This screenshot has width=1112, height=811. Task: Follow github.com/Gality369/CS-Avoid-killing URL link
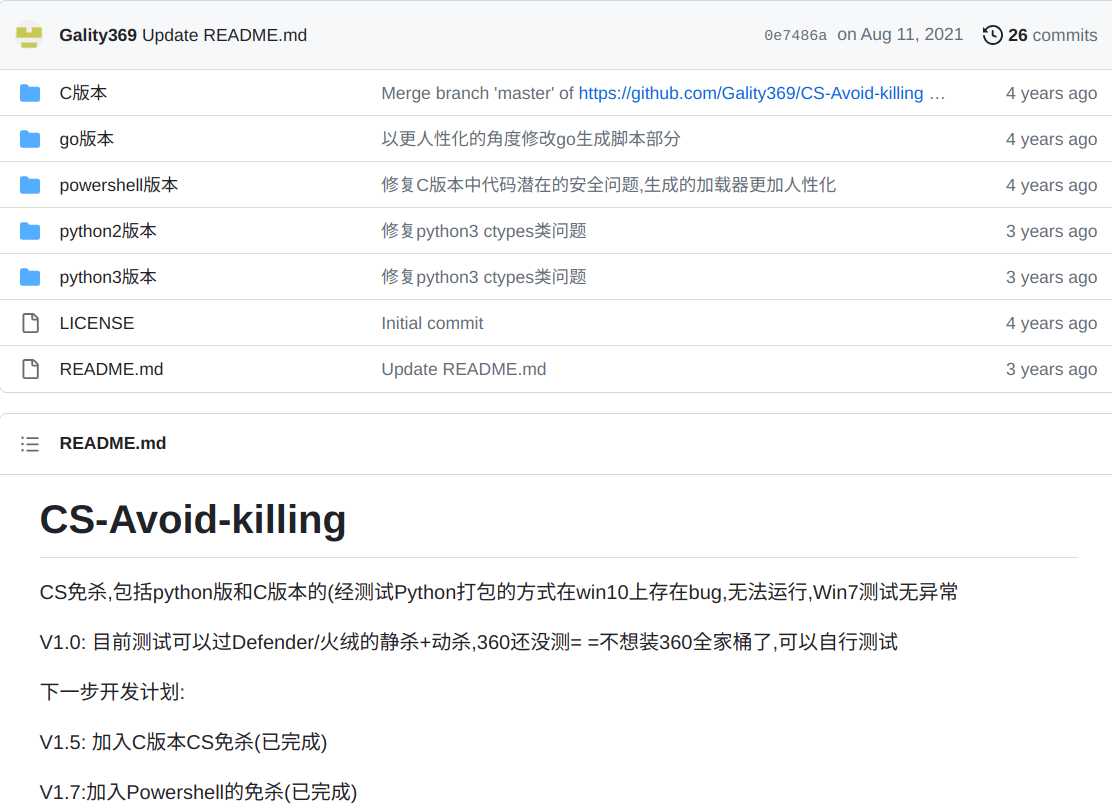click(x=750, y=93)
